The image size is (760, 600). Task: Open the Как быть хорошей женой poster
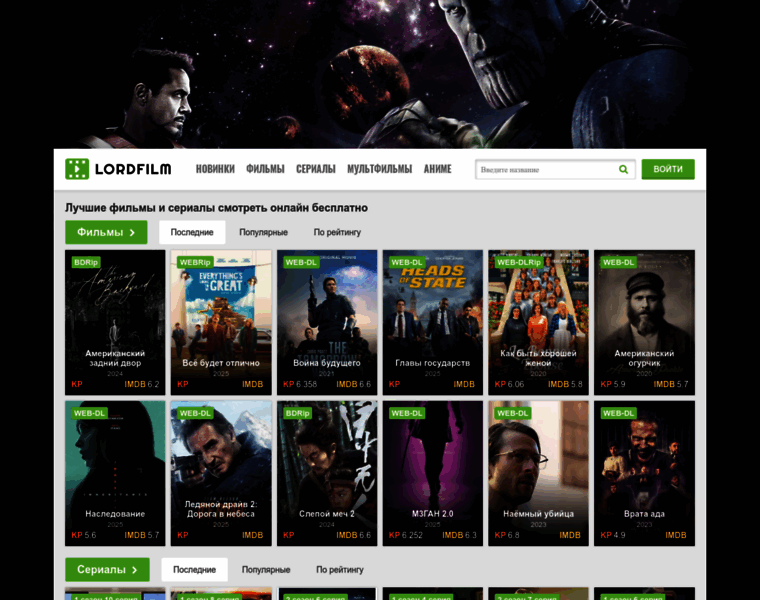pos(538,322)
